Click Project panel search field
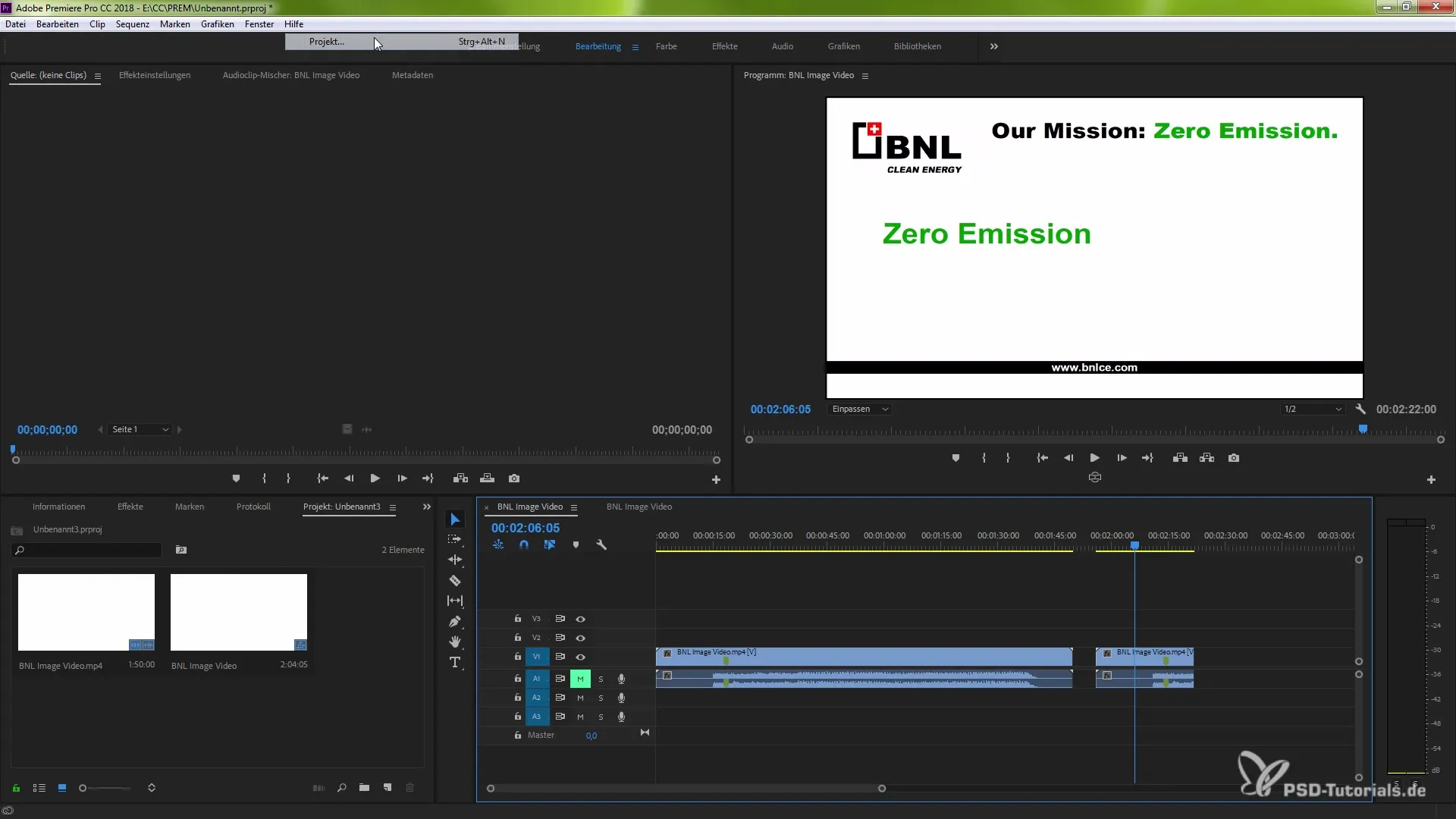This screenshot has height=819, width=1456. (86, 550)
